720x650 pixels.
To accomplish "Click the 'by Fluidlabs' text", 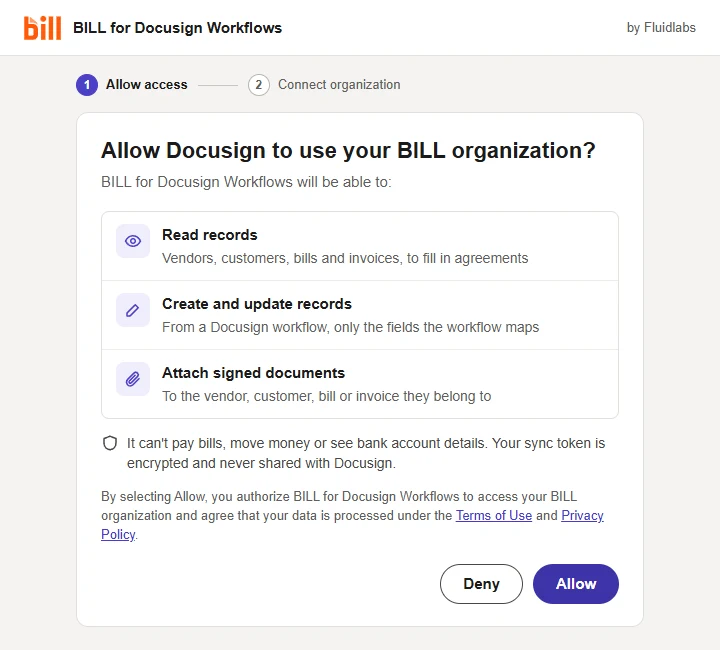I will click(x=661, y=28).
